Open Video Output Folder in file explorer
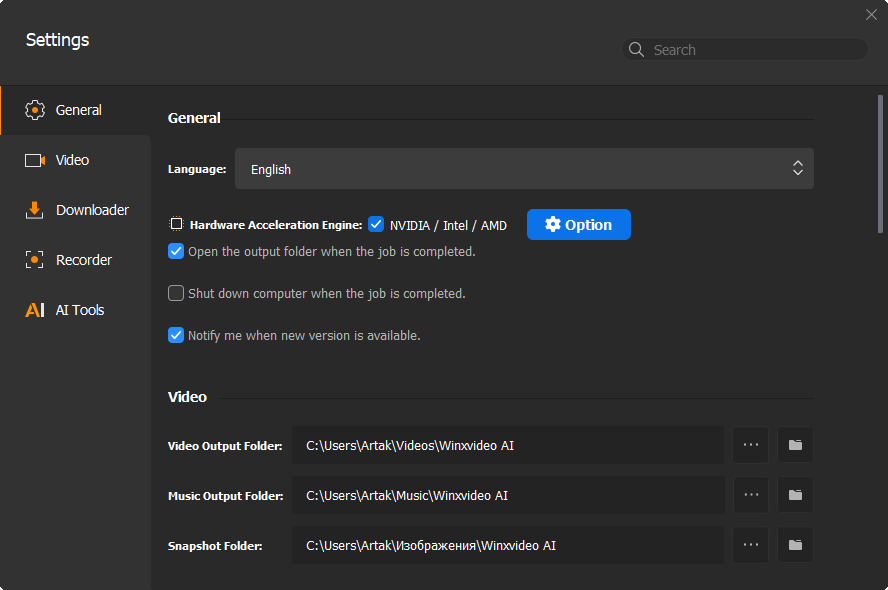Image resolution: width=888 pixels, height=590 pixels. point(795,445)
